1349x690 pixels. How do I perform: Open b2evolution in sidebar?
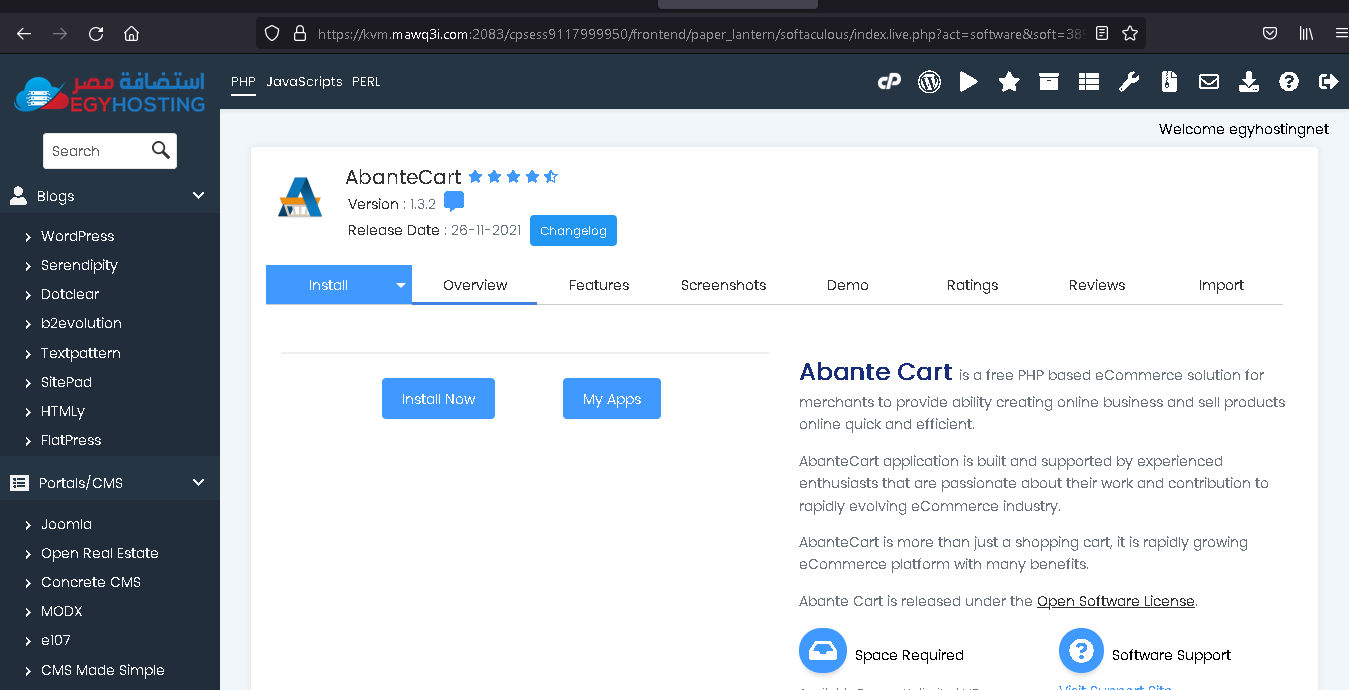81,323
